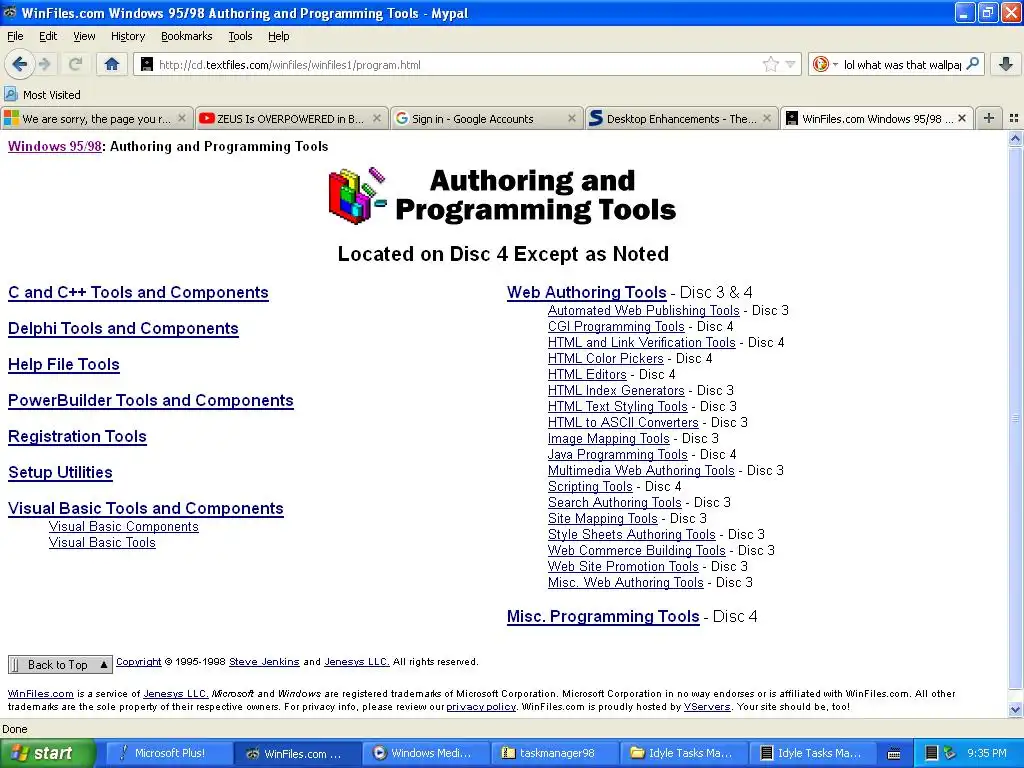
Task: Open C and C++ Tools and Components
Action: (x=138, y=293)
